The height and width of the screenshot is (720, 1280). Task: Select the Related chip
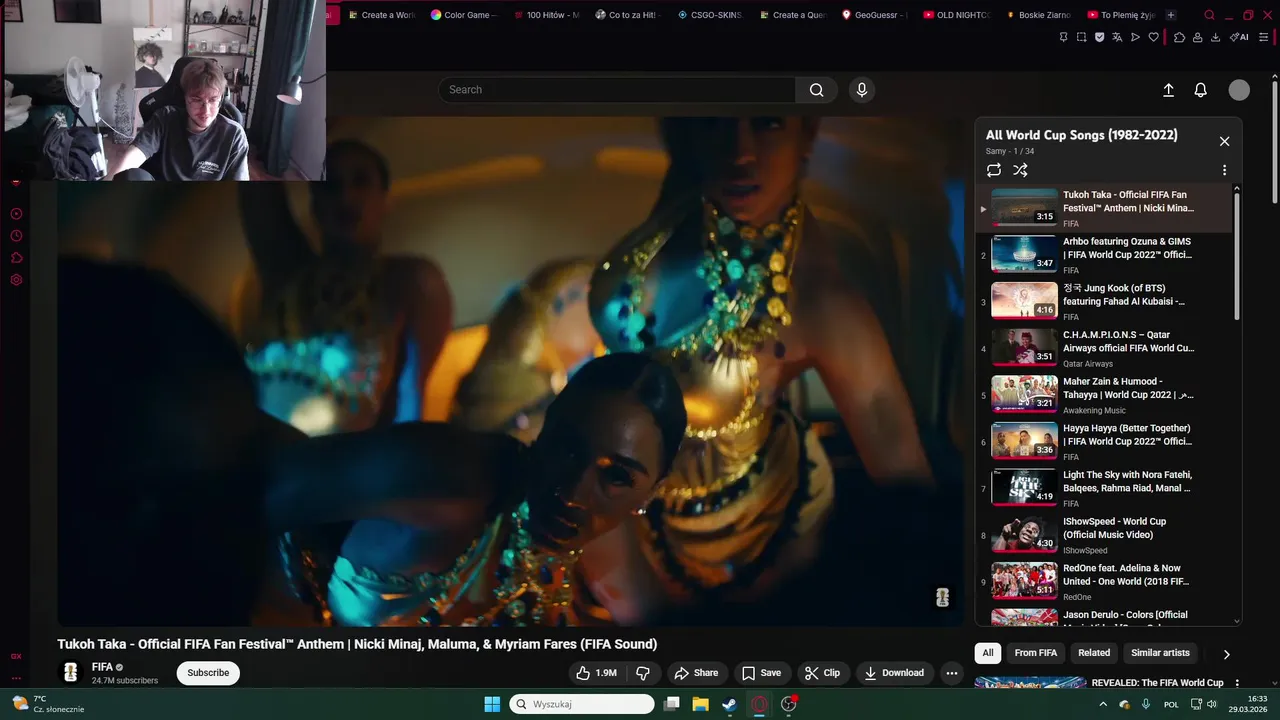pos(1094,653)
